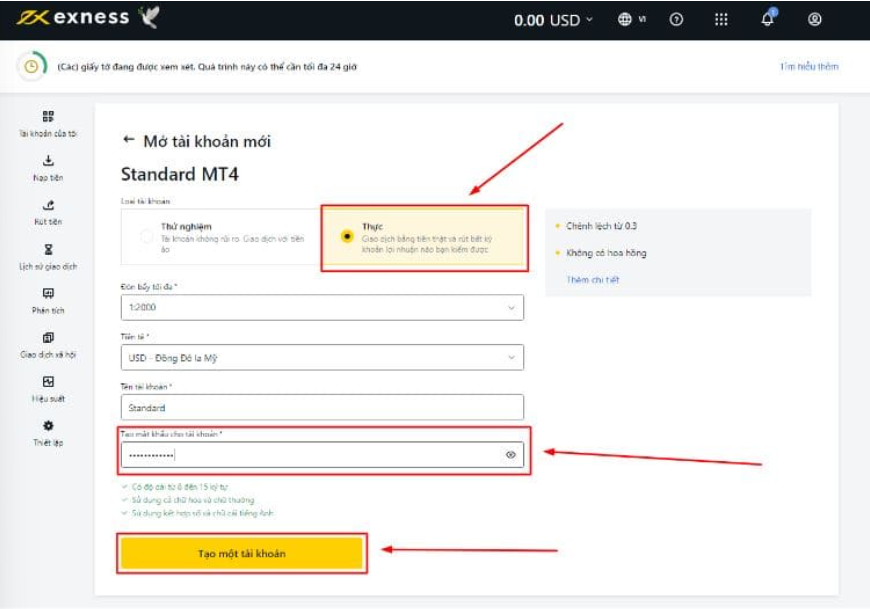Open the Đòn bẩy tối đa leverage dropdown

321,308
